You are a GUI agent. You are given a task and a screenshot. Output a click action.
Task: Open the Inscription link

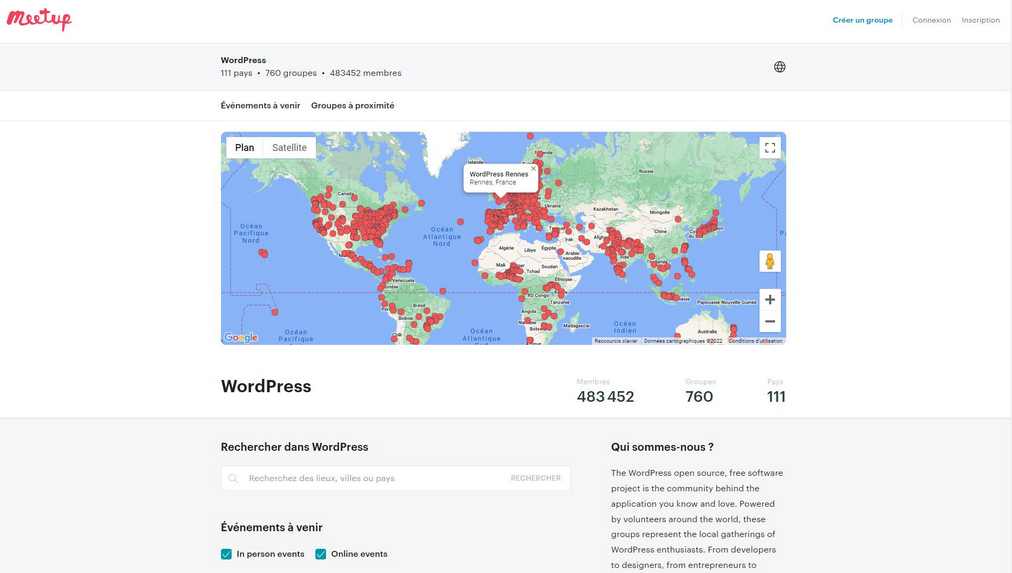pos(980,20)
